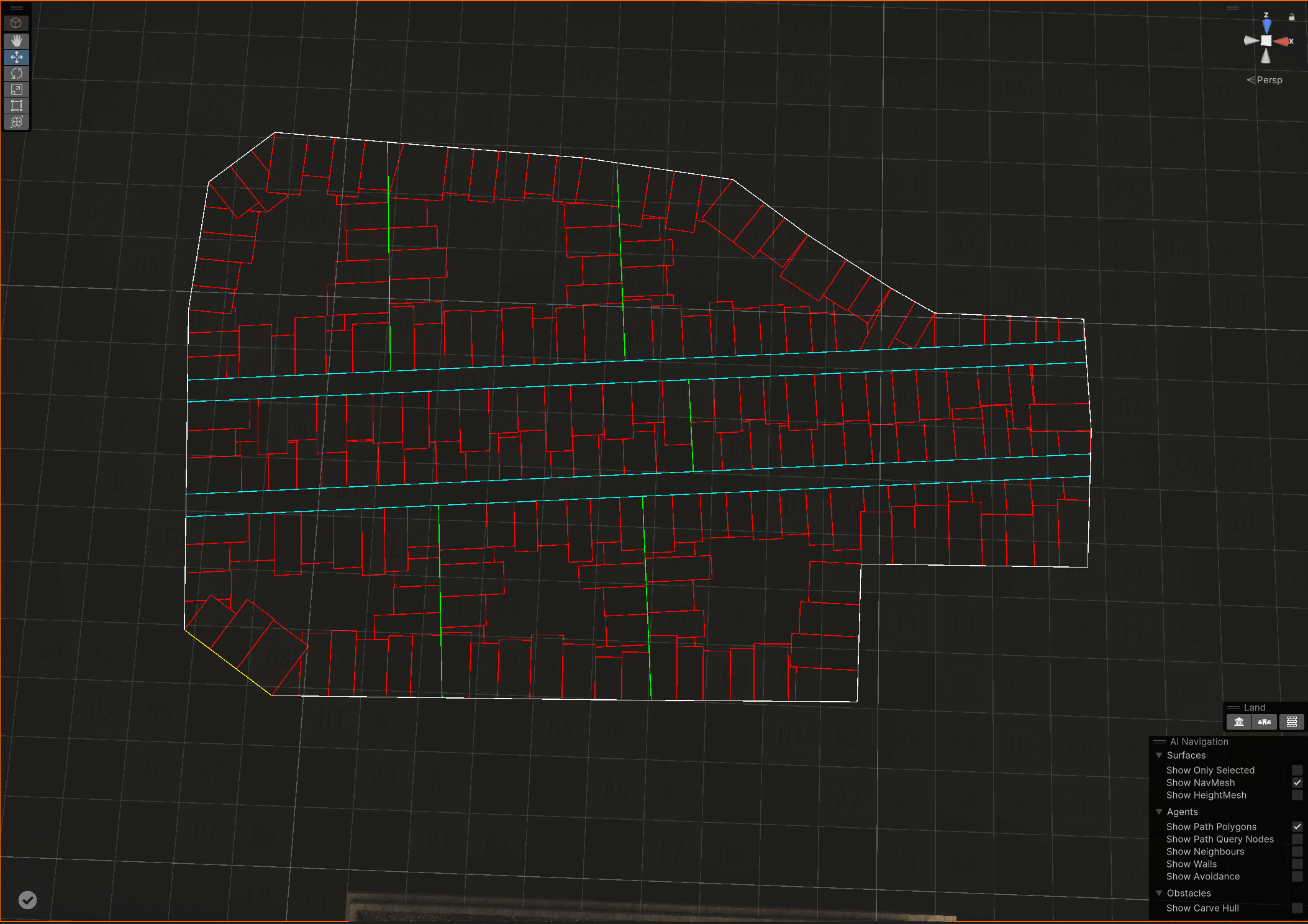Click the Land brick wall icon

coord(1291,722)
